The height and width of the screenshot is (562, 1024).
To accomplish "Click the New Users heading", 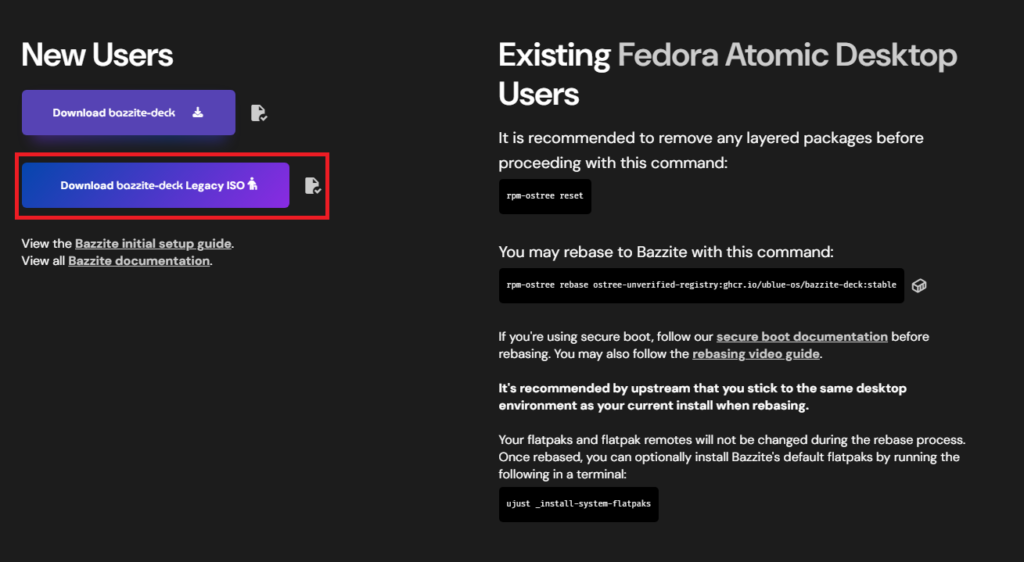I will point(97,55).
